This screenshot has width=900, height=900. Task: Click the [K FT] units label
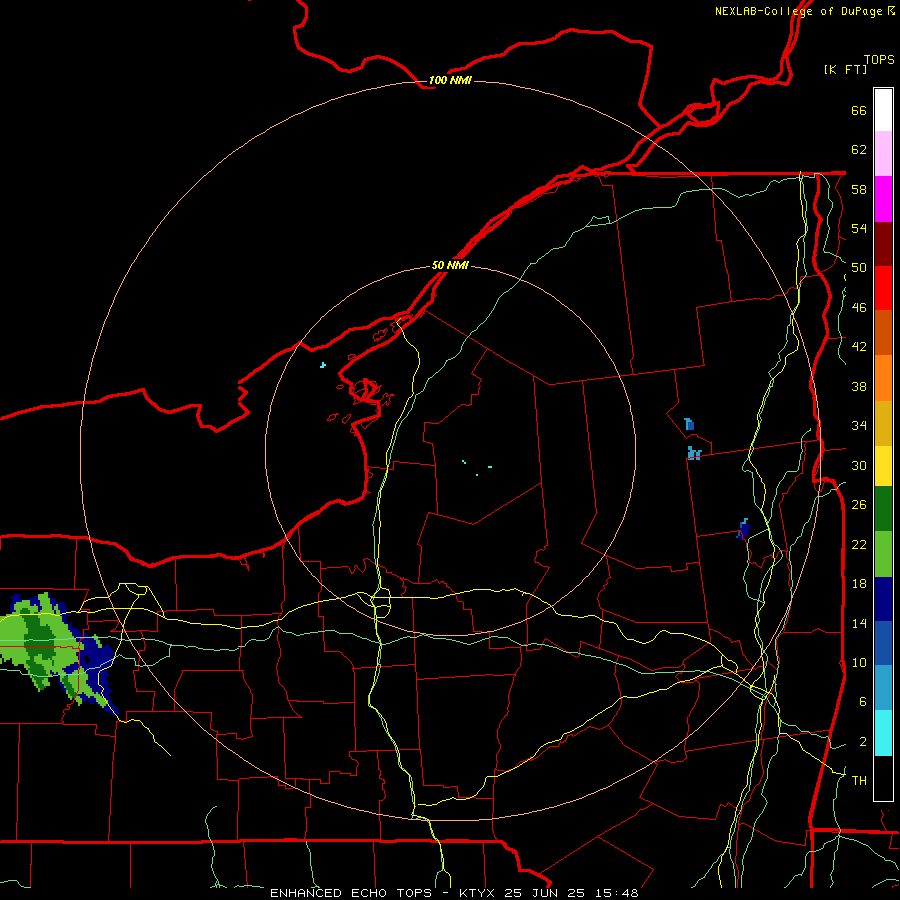(845, 69)
